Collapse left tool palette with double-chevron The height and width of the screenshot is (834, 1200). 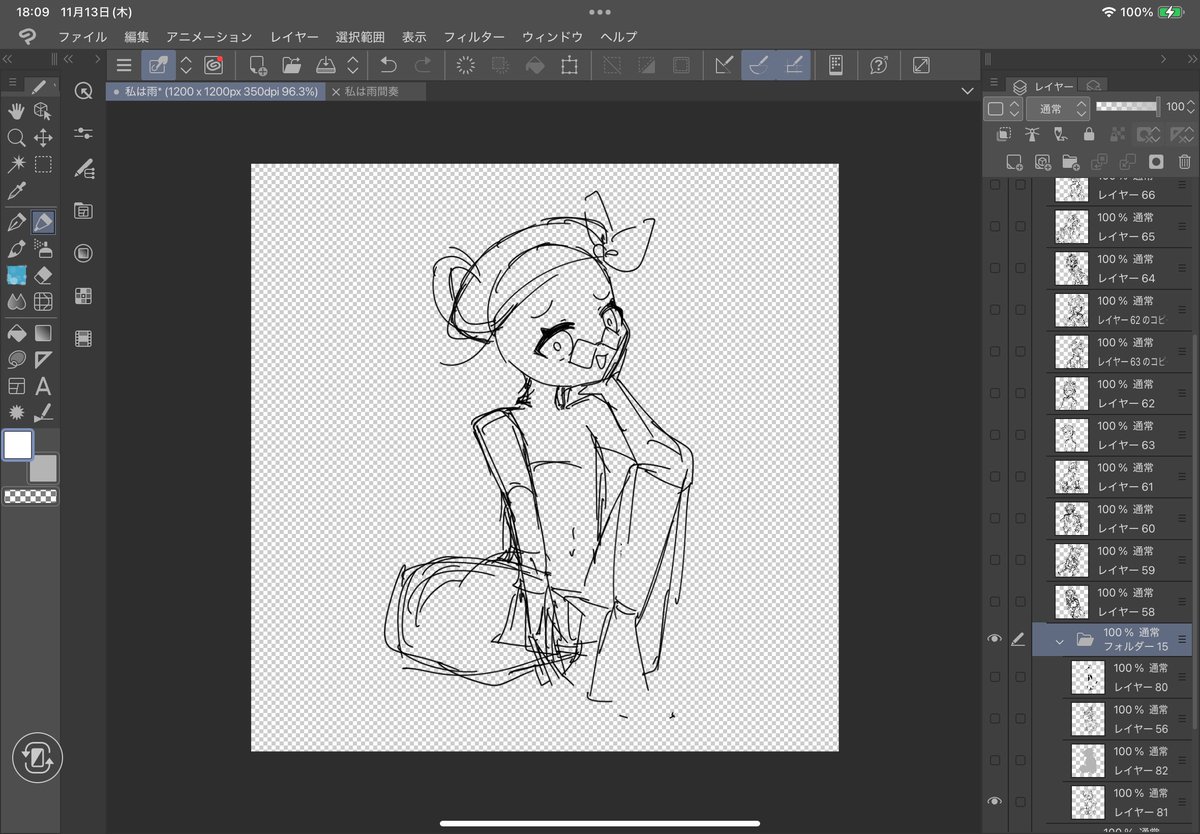pos(8,59)
